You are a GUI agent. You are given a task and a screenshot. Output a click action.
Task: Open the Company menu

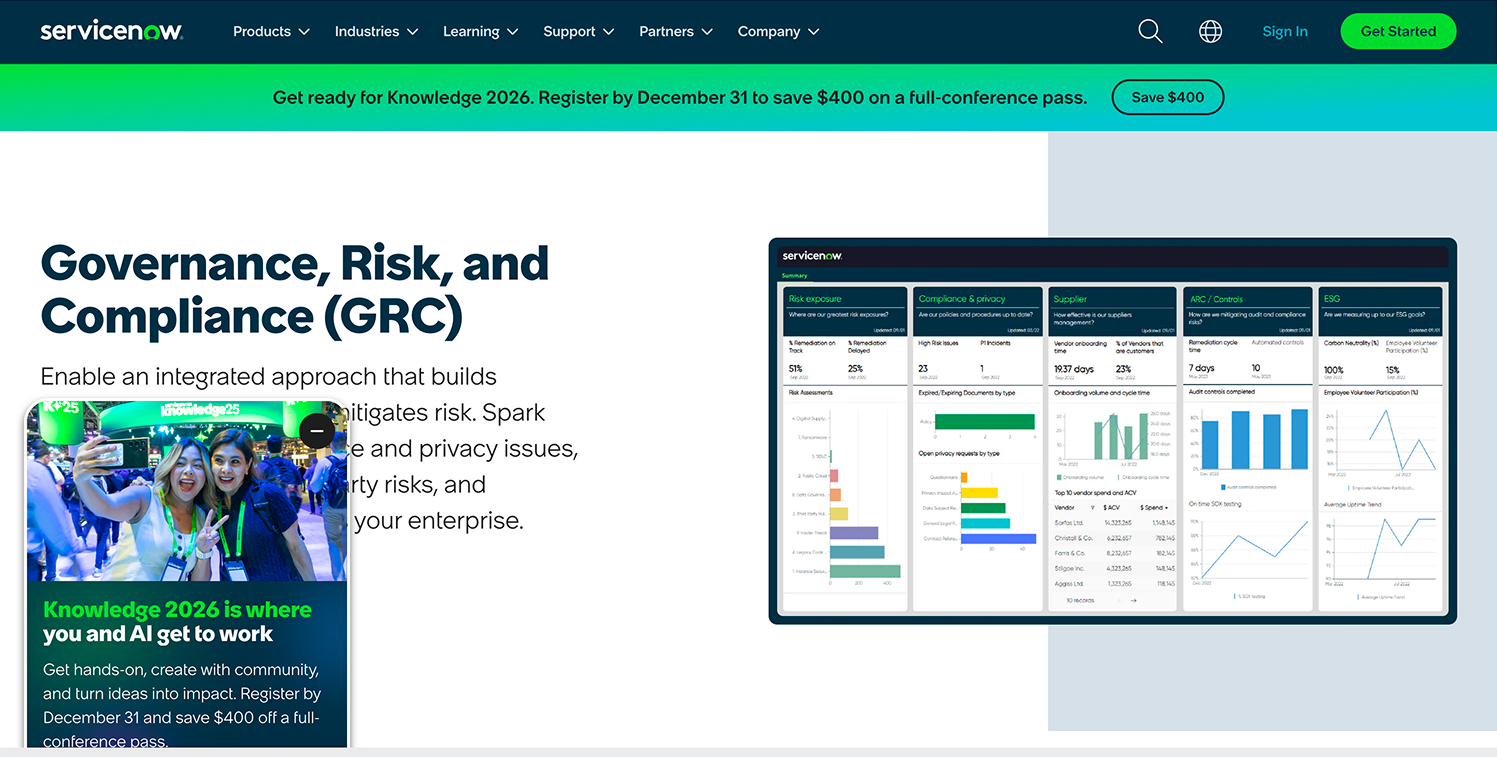point(777,31)
